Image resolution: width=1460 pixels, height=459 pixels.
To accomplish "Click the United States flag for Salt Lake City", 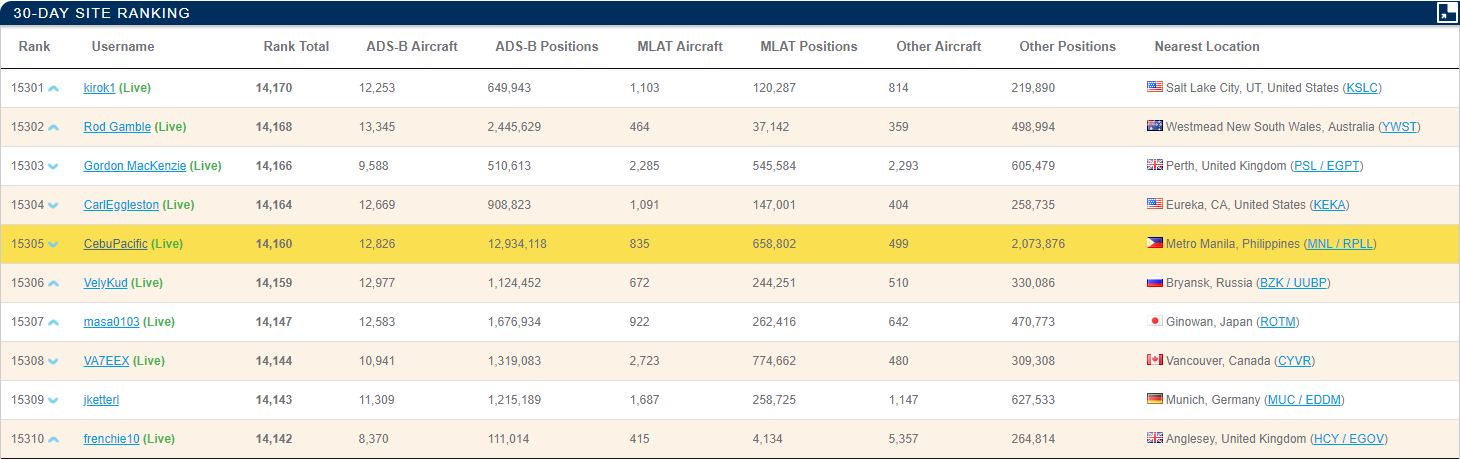I will click(x=1154, y=88).
